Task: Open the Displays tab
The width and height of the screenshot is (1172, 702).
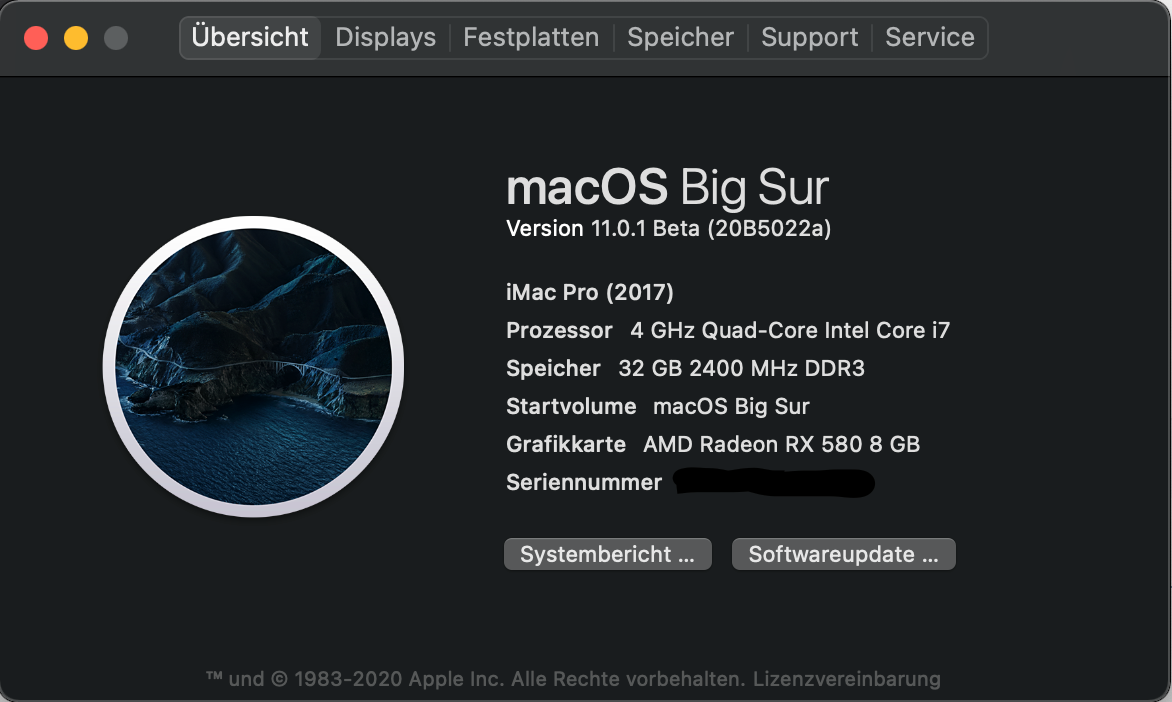Action: point(385,38)
